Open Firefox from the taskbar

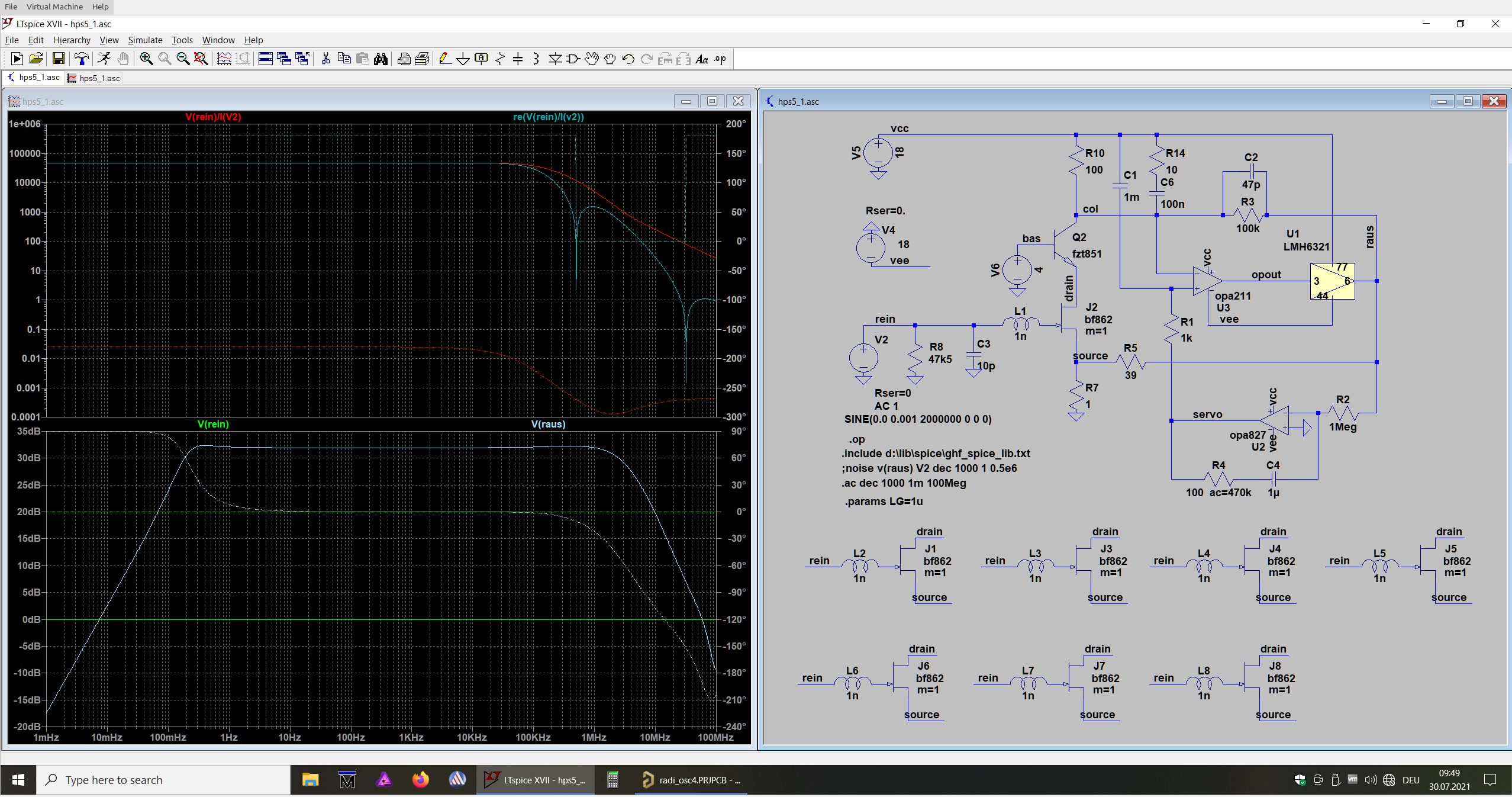click(x=421, y=780)
